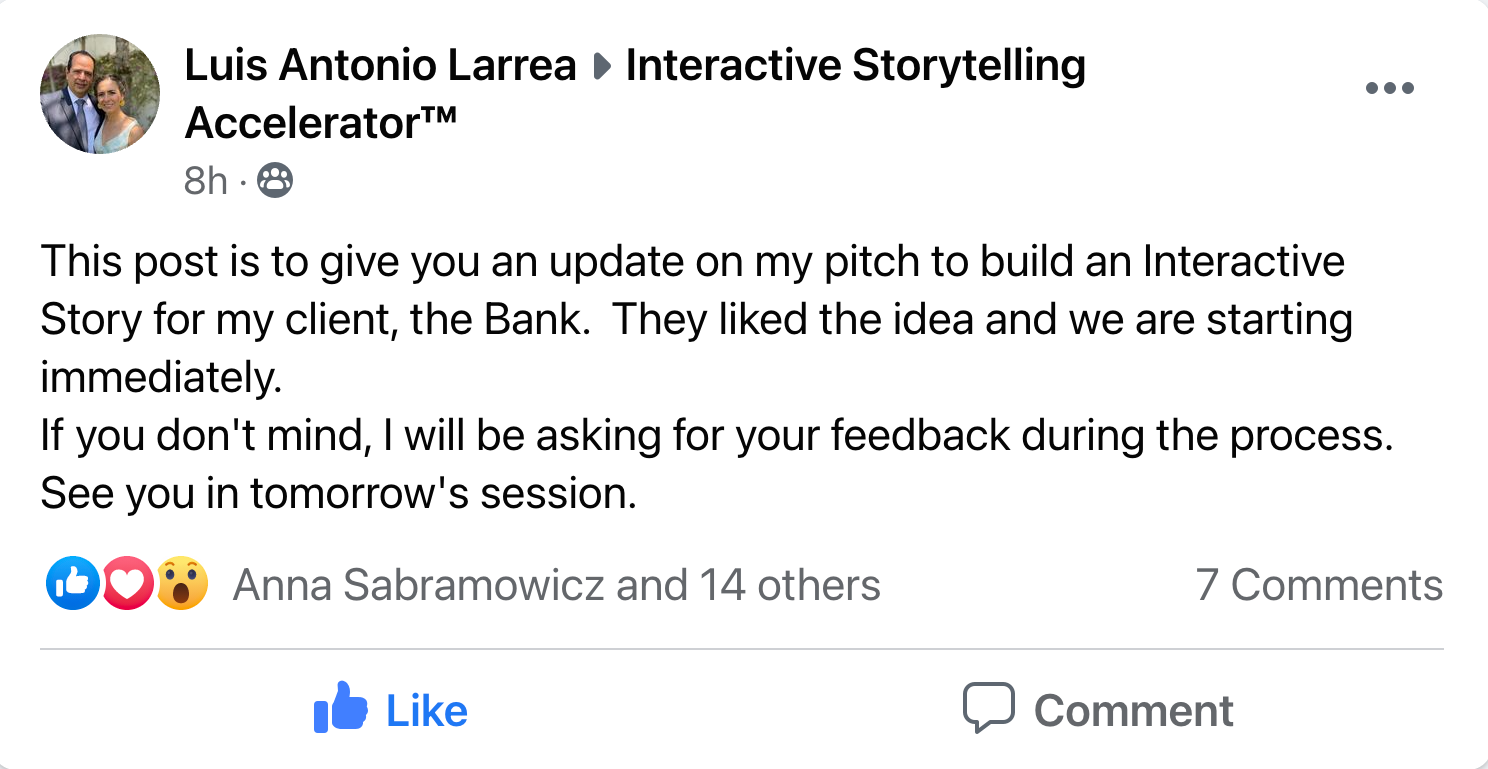This screenshot has width=1488, height=769.
Task: Click the post's first paragraph about the Bank
Action: click(695, 320)
